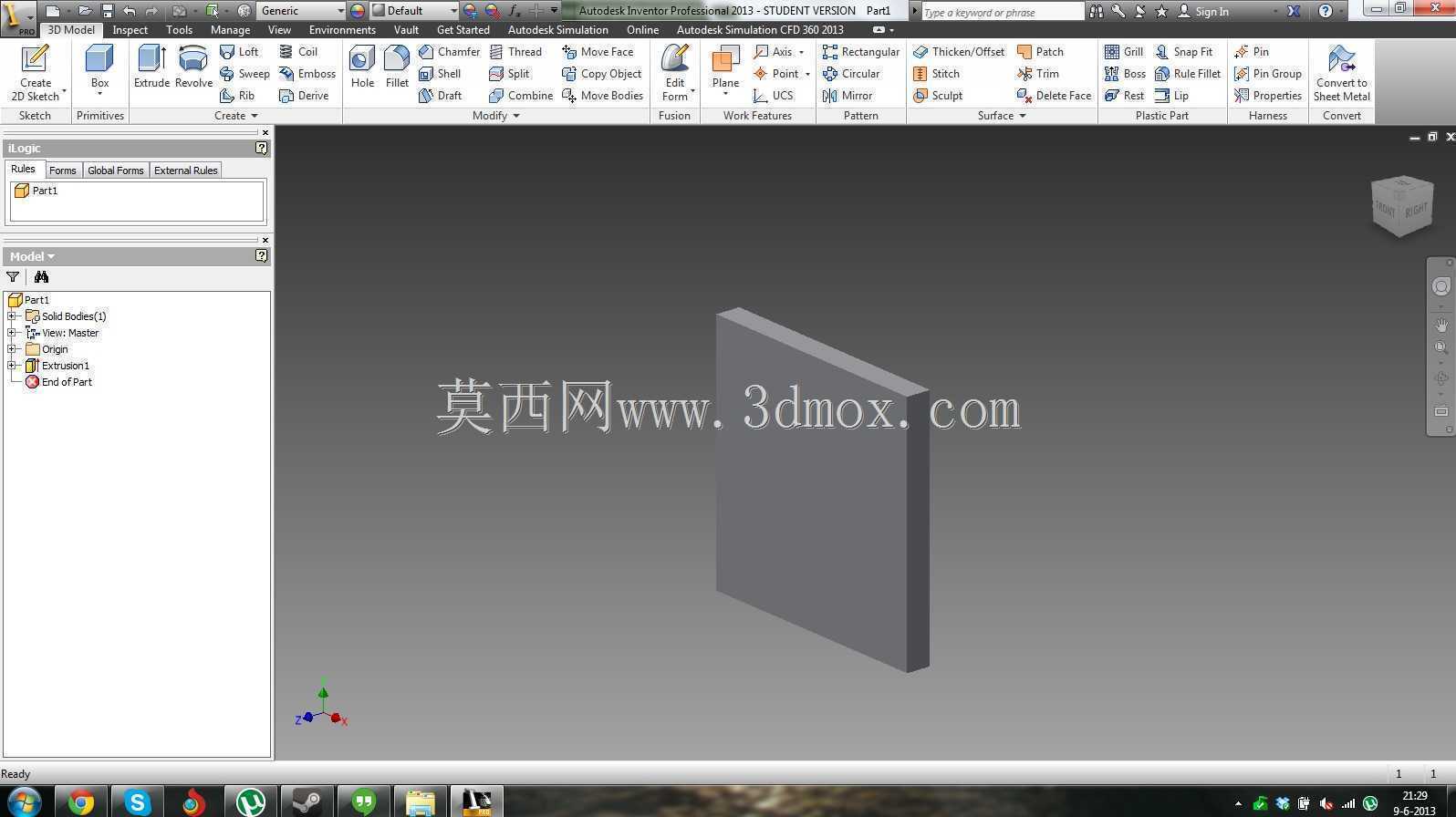The height and width of the screenshot is (817, 1456).
Task: Select the Thread tool
Action: point(515,52)
